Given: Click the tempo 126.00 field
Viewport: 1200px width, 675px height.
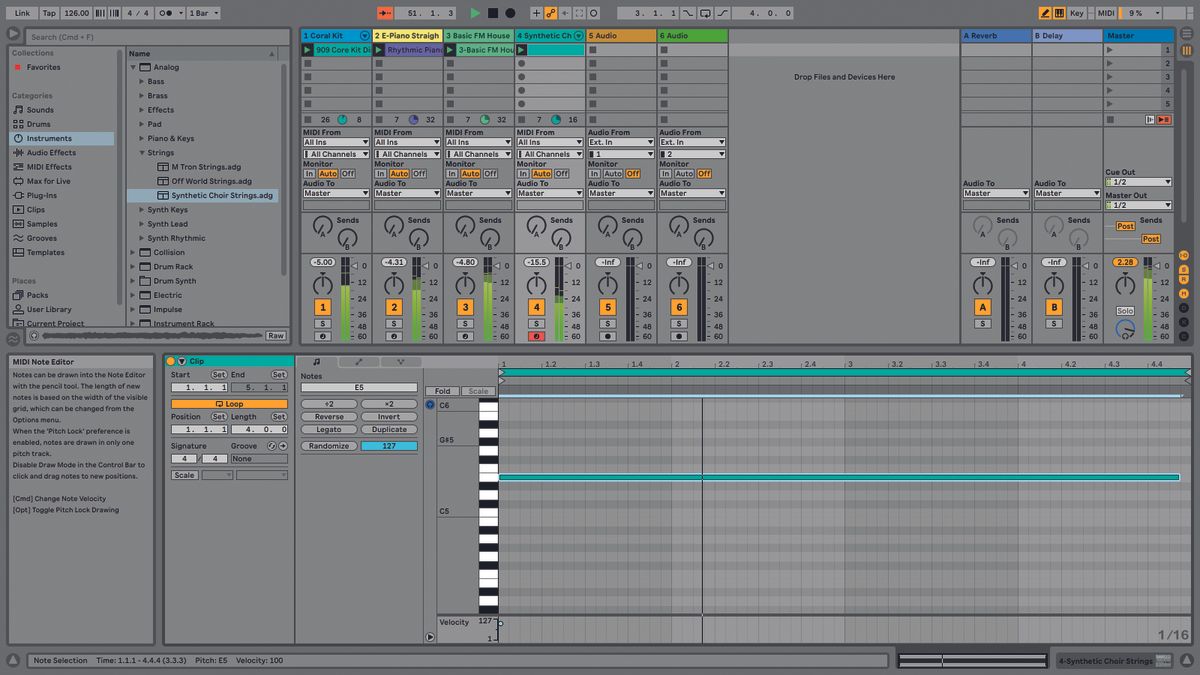Looking at the screenshot, I should [x=75, y=13].
